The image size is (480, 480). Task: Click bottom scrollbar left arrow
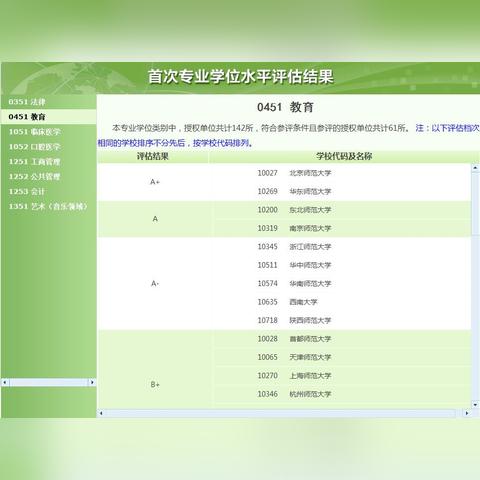(x=101, y=413)
